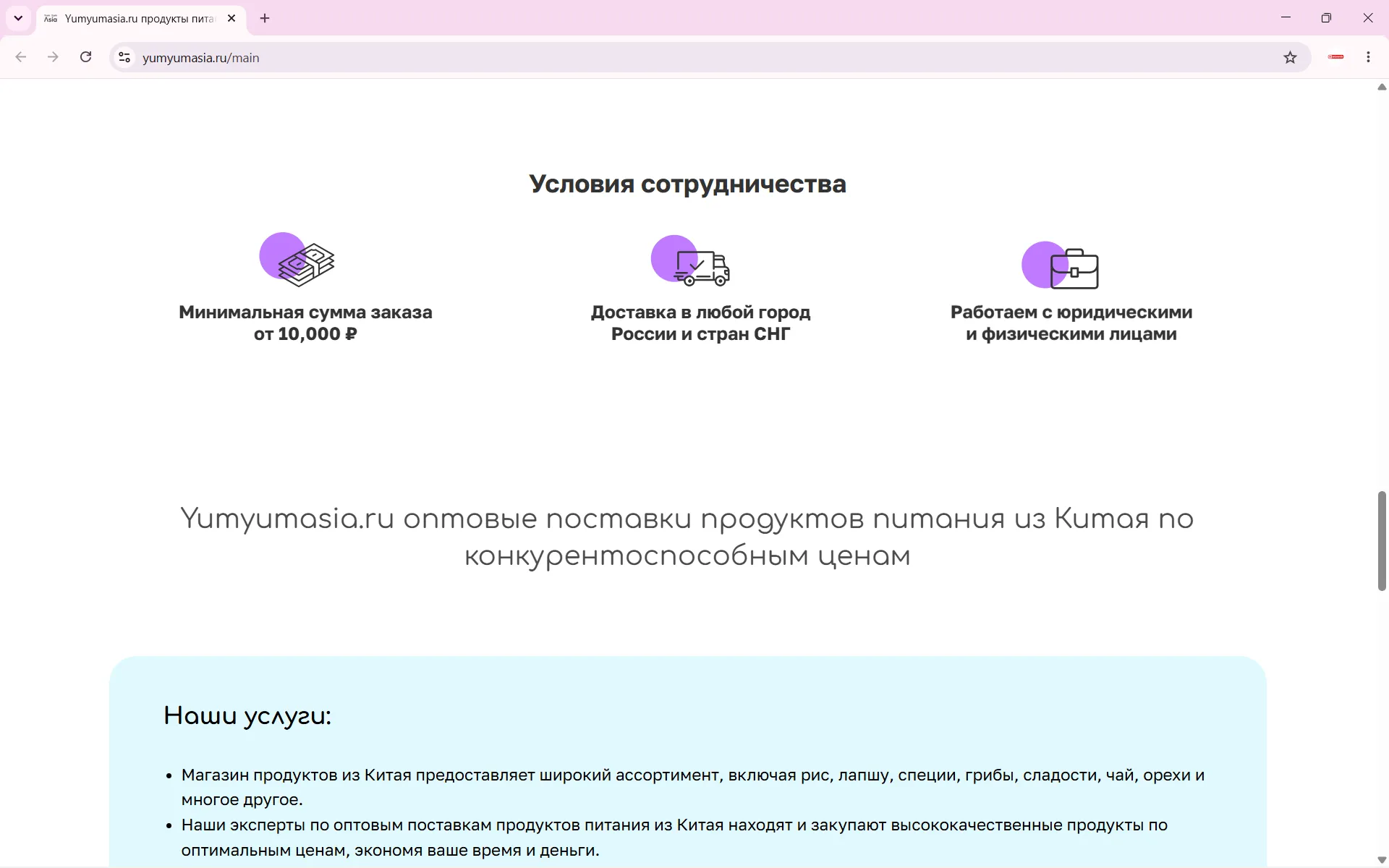This screenshot has width=1389, height=868.
Task: Click text Работаем с юридическими и физическими лицами
Action: (1071, 323)
